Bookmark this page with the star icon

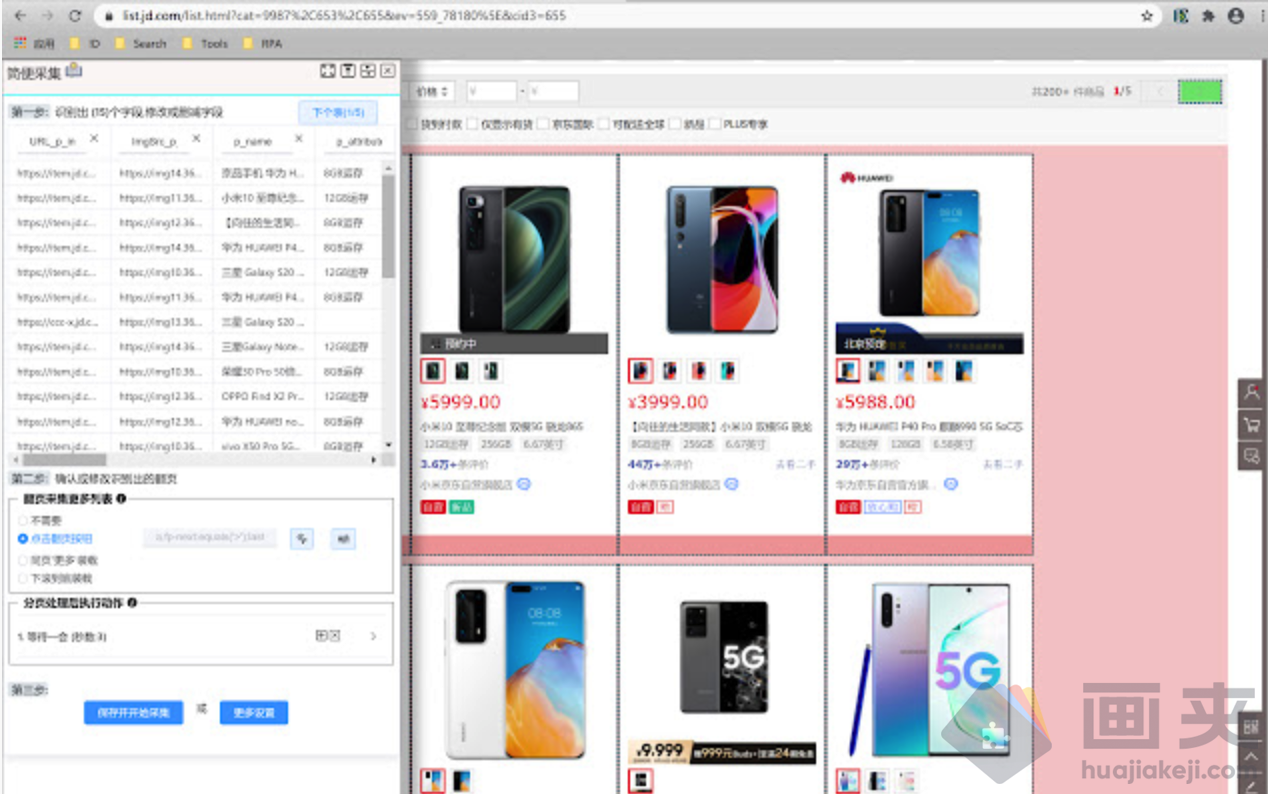(1147, 16)
